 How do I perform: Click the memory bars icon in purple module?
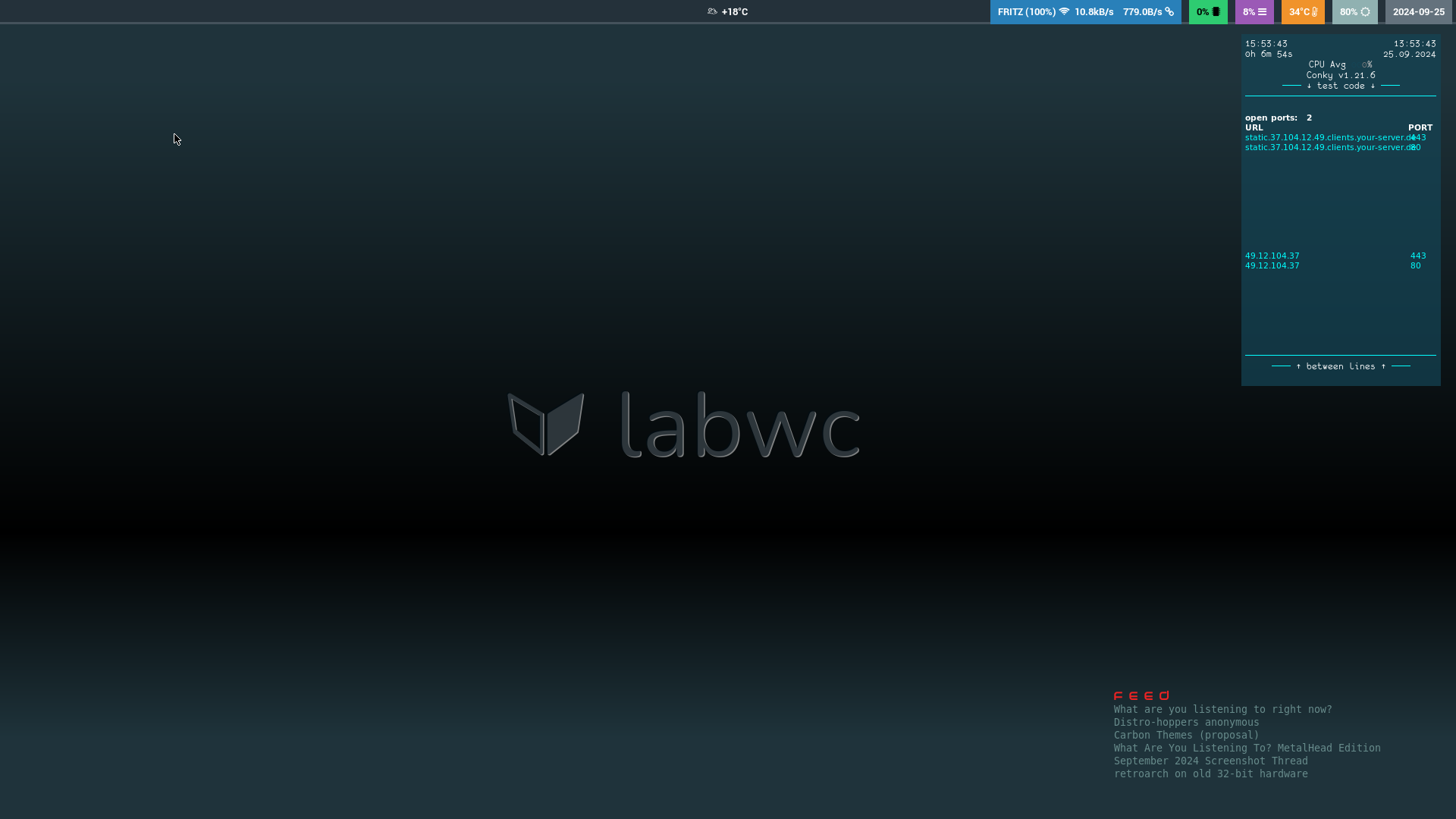tap(1262, 11)
